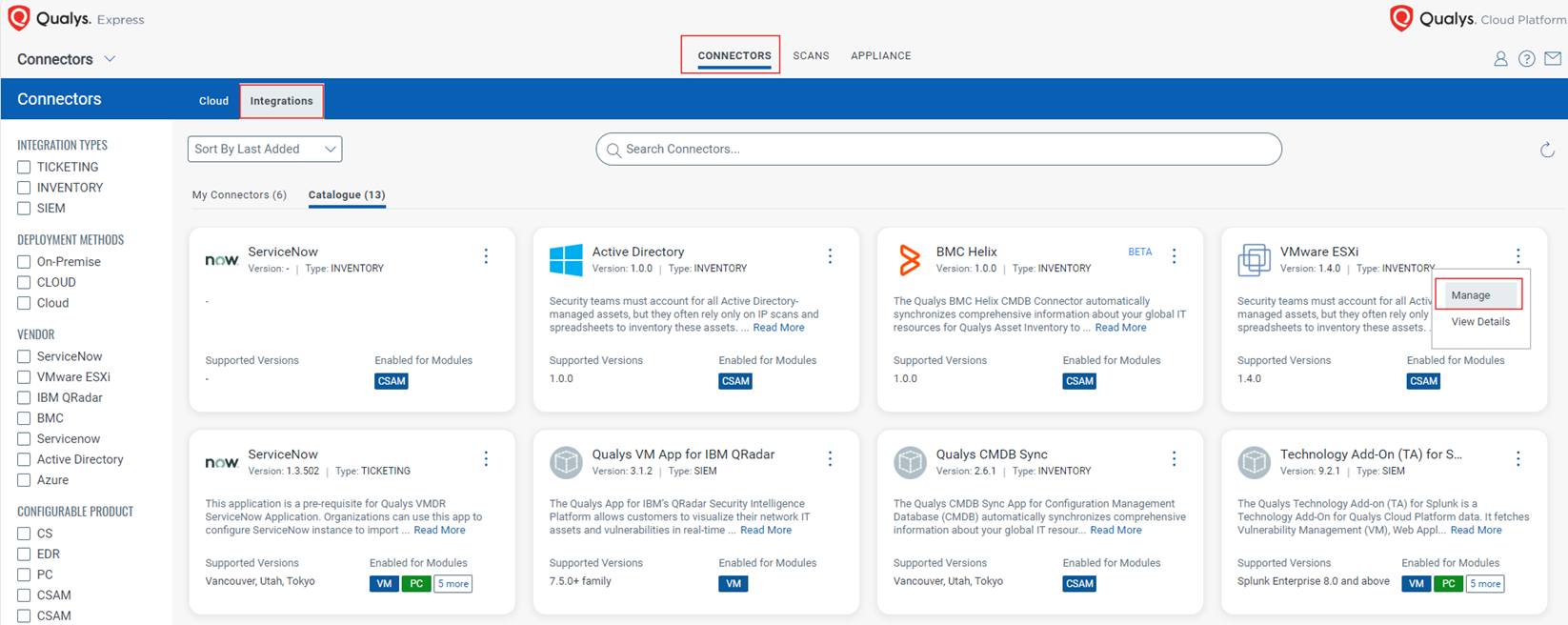Click the refresh connectors icon

1547,150
